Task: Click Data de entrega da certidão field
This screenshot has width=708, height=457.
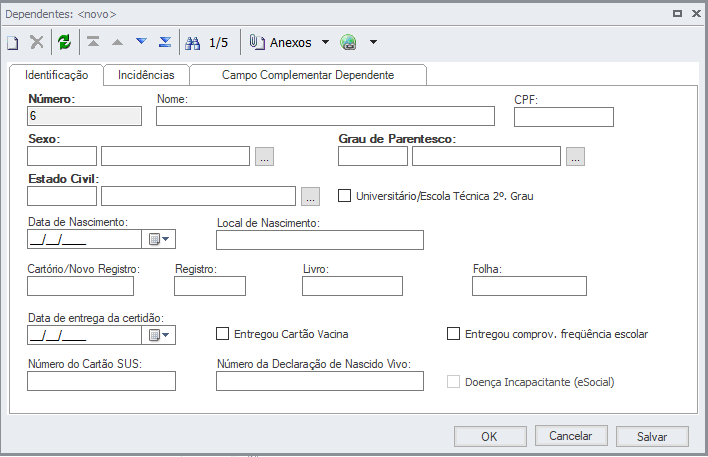Action: tap(84, 335)
